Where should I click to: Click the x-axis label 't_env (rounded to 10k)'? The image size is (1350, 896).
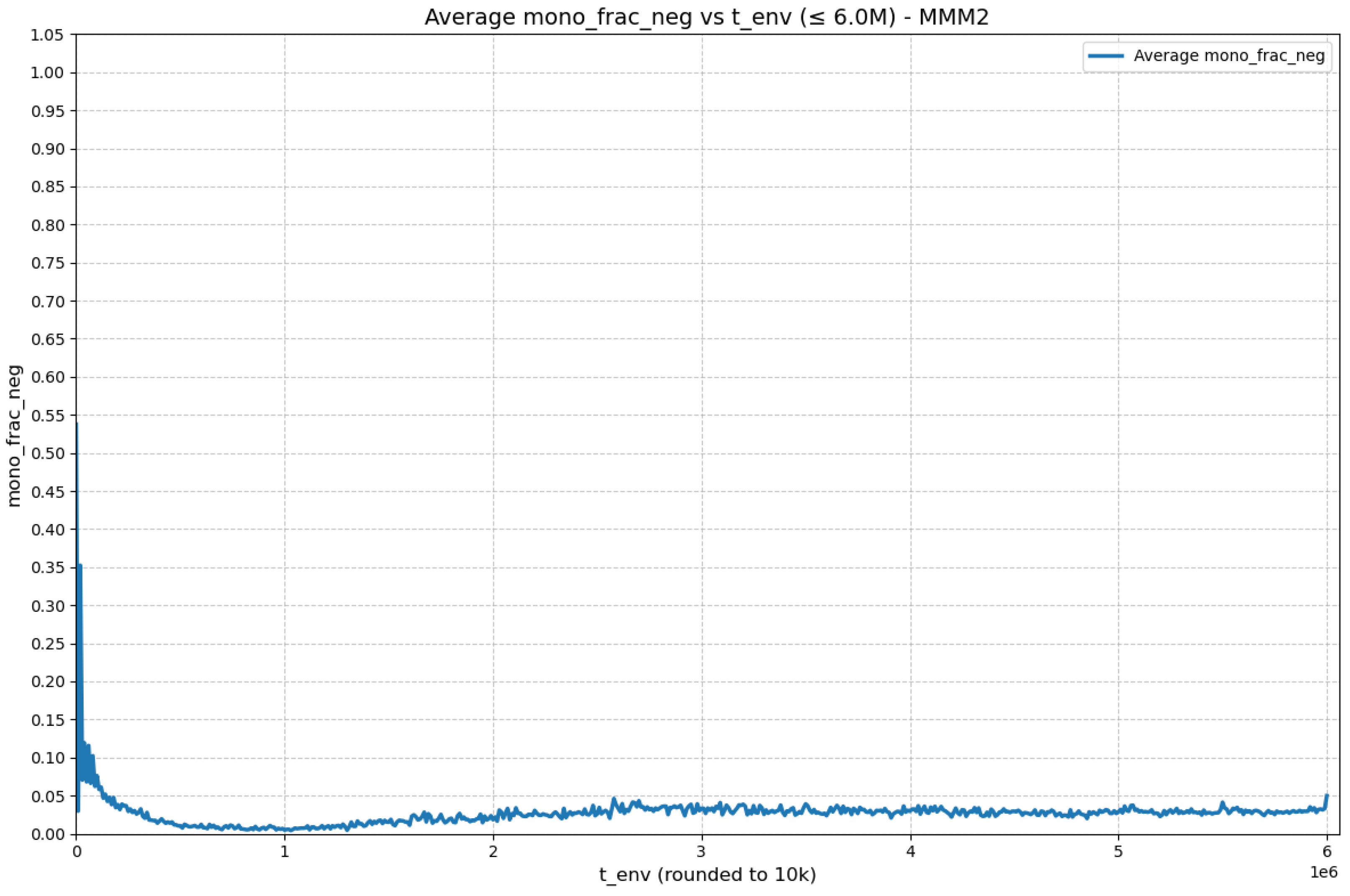pos(708,875)
